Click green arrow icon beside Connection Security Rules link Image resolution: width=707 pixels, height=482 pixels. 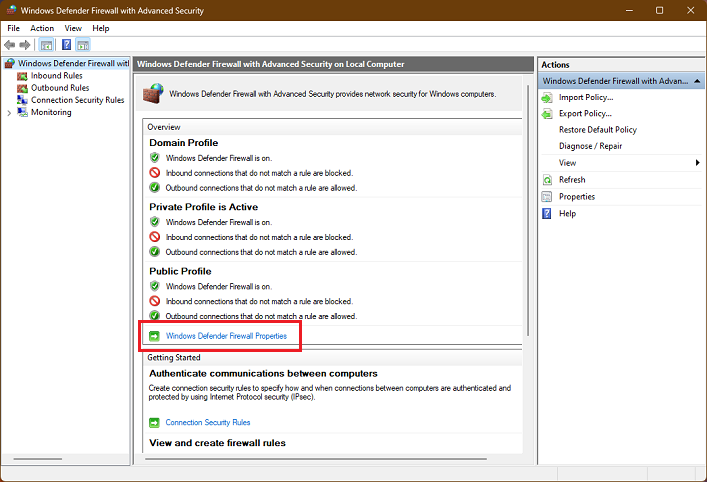[x=154, y=422]
